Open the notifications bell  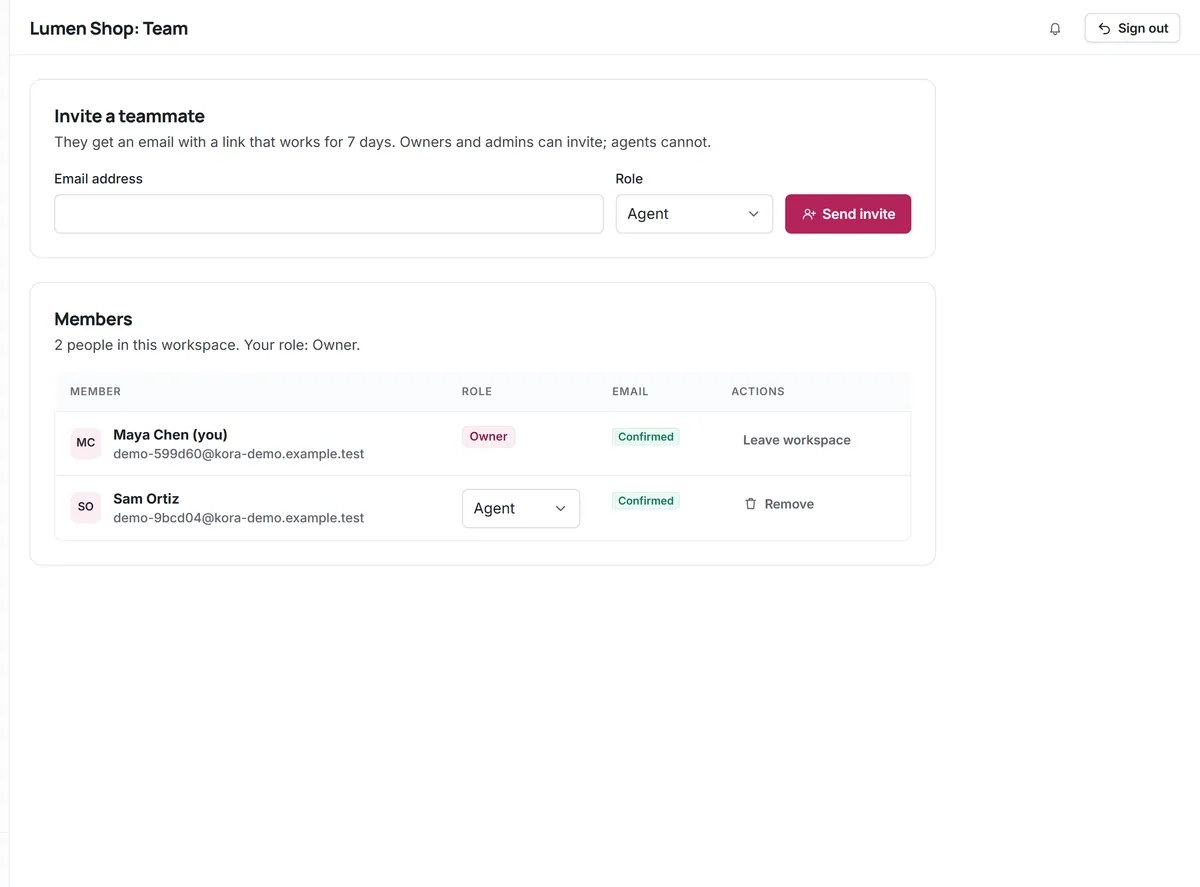[1055, 29]
